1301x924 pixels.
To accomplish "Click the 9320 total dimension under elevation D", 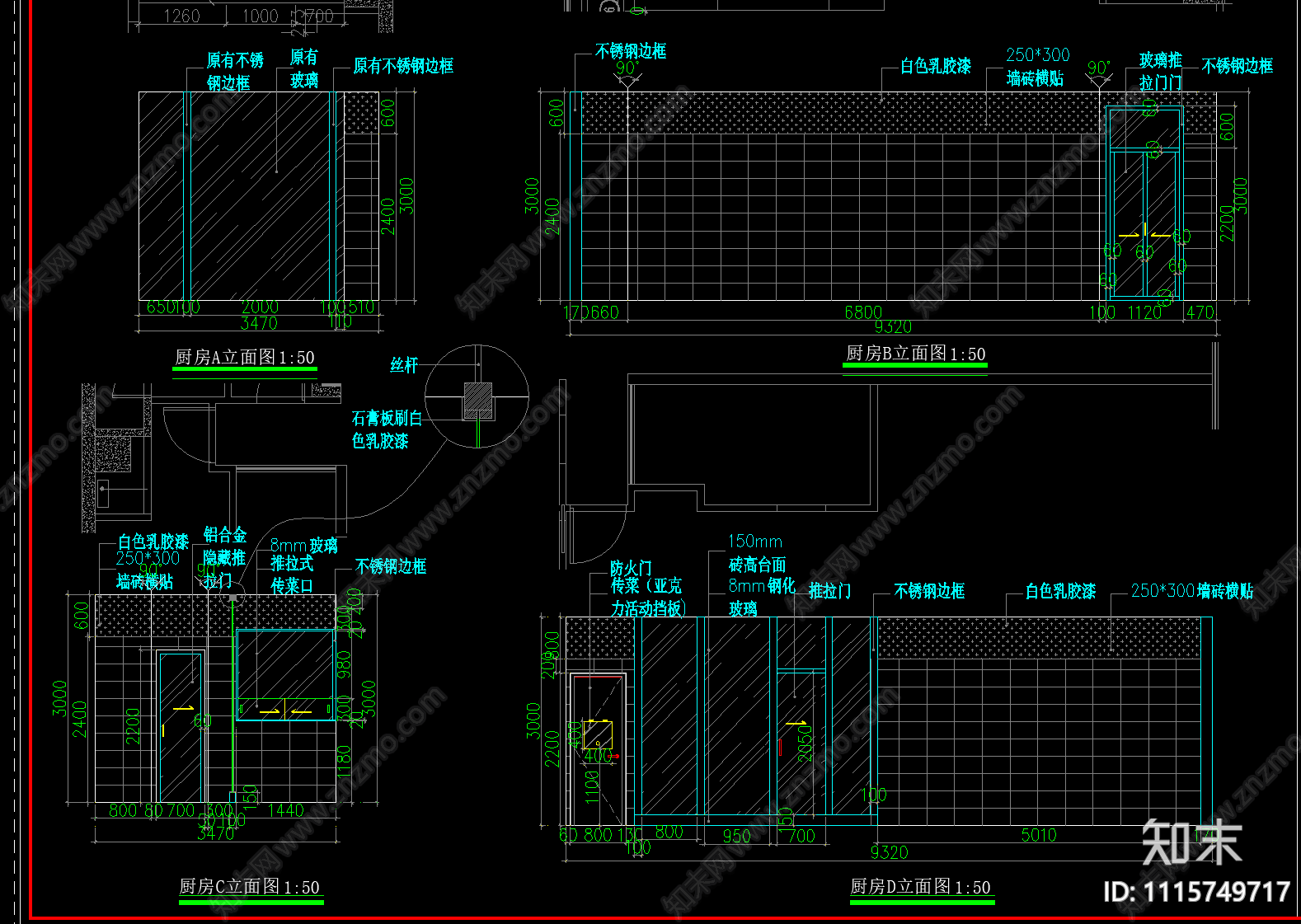I will (x=889, y=852).
